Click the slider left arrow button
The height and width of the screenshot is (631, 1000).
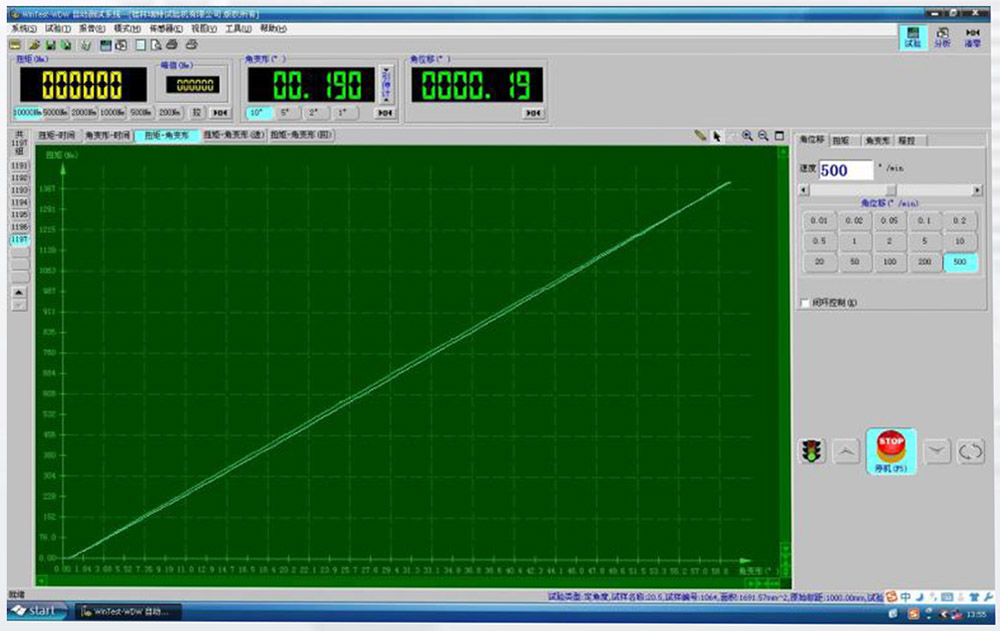(x=804, y=190)
